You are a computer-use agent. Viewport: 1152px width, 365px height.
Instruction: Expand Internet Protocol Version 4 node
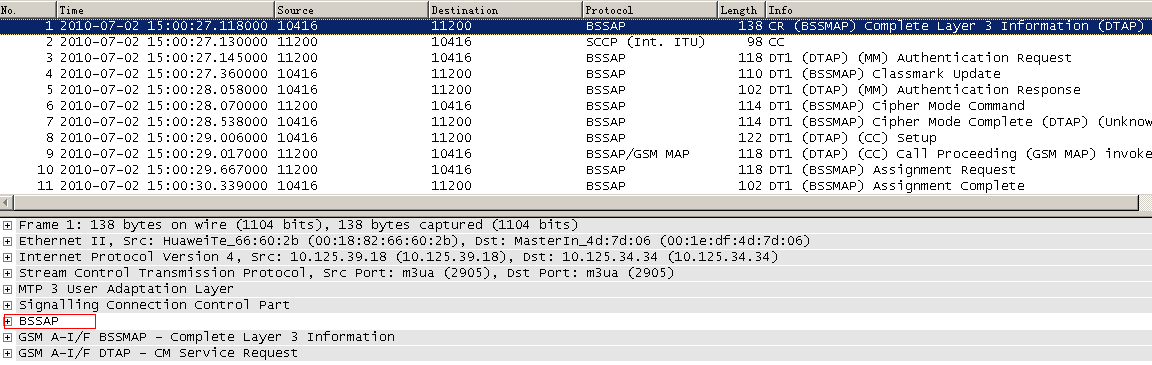point(8,257)
